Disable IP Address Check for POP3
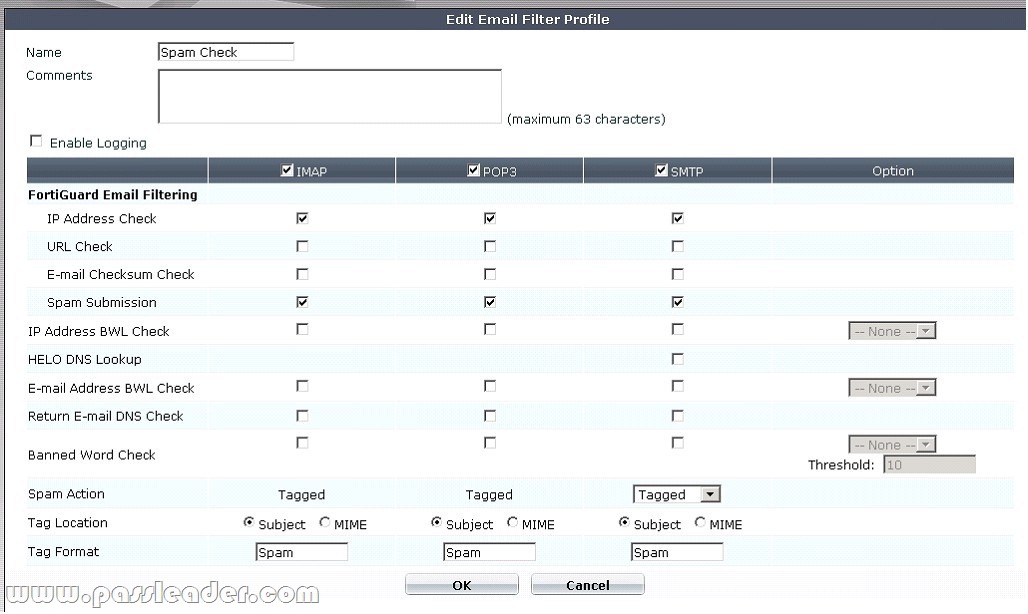The image size is (1028, 614). [x=490, y=218]
